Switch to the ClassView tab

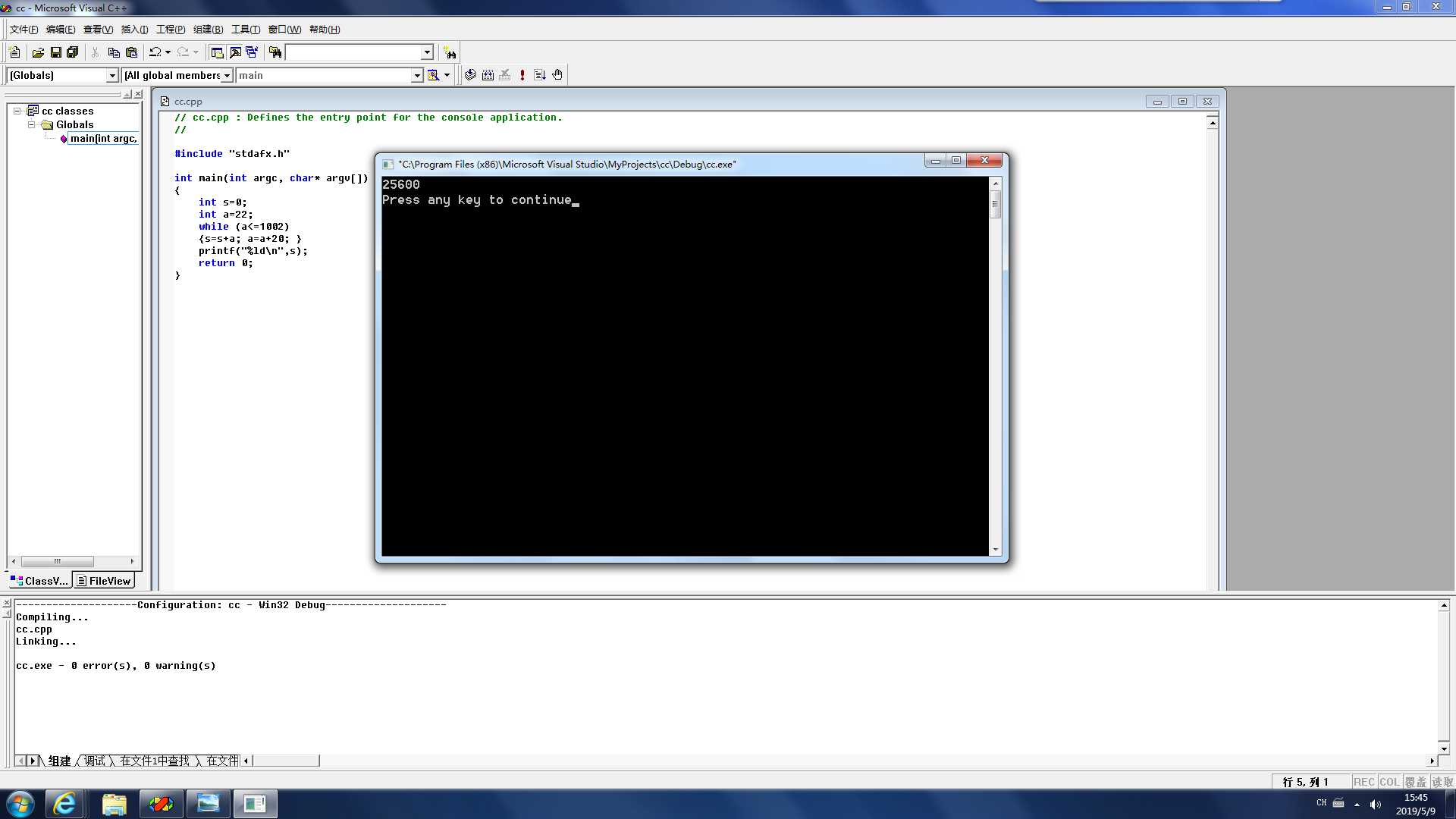click(x=39, y=581)
